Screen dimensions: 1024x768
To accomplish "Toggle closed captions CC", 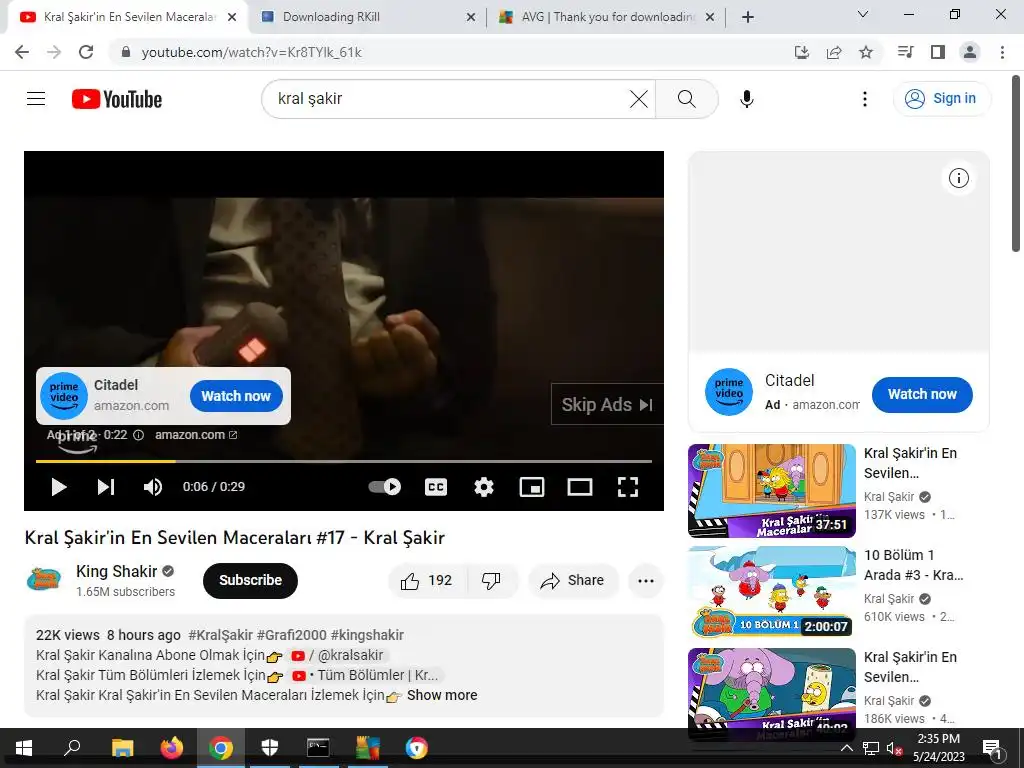I will tap(436, 487).
